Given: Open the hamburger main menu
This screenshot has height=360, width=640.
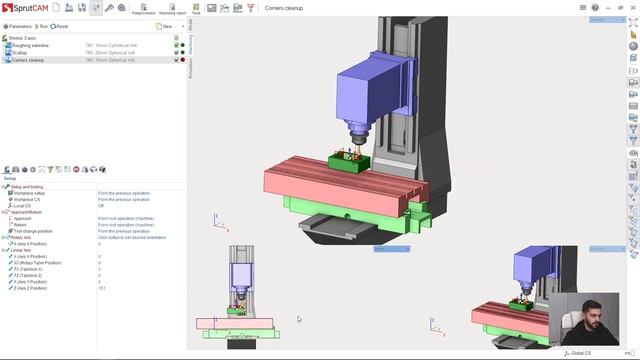Looking at the screenshot, I should coord(583,7).
